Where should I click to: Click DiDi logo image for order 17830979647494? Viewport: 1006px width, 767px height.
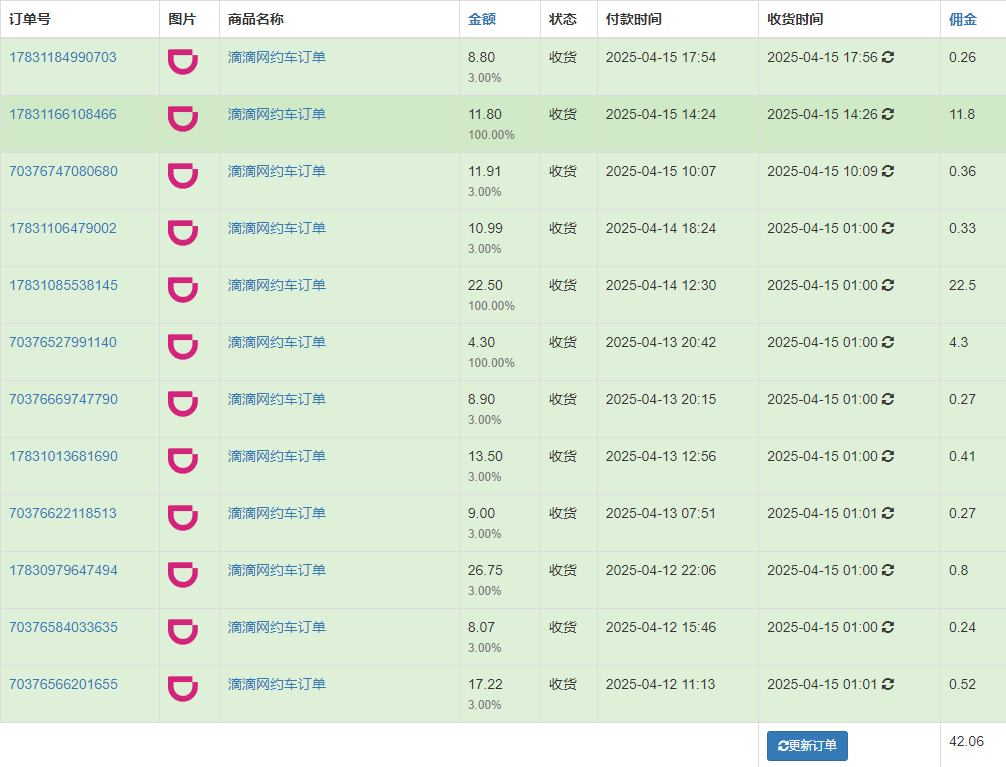183,574
